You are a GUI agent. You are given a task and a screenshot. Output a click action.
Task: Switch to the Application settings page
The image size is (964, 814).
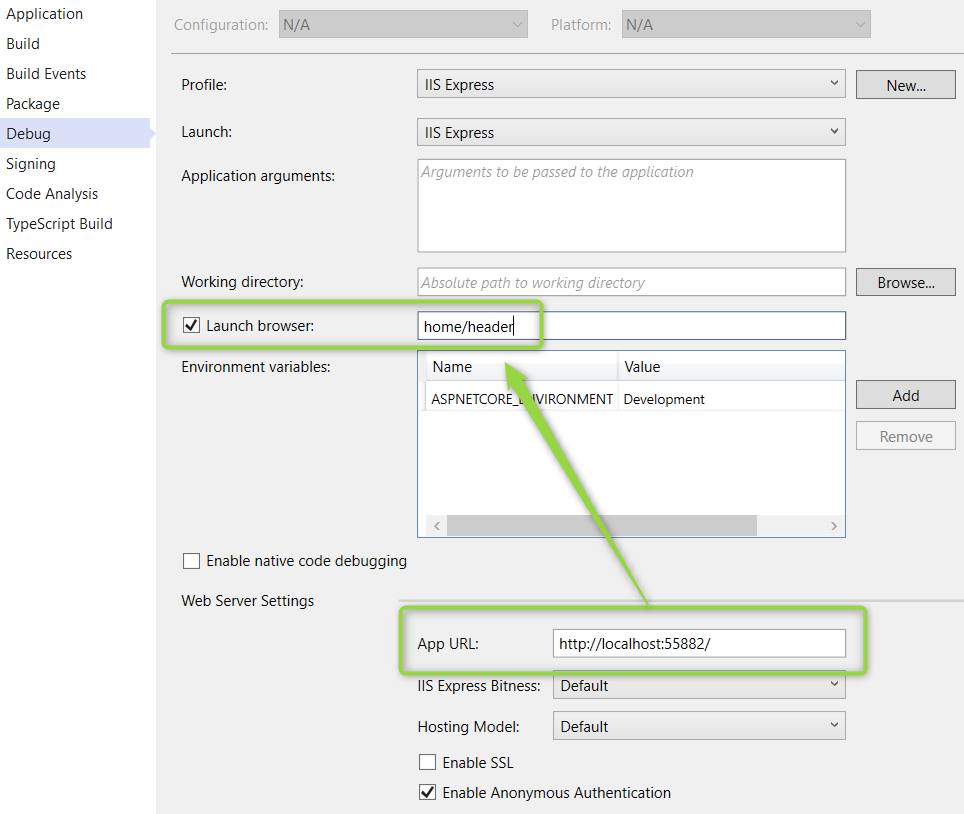point(44,13)
